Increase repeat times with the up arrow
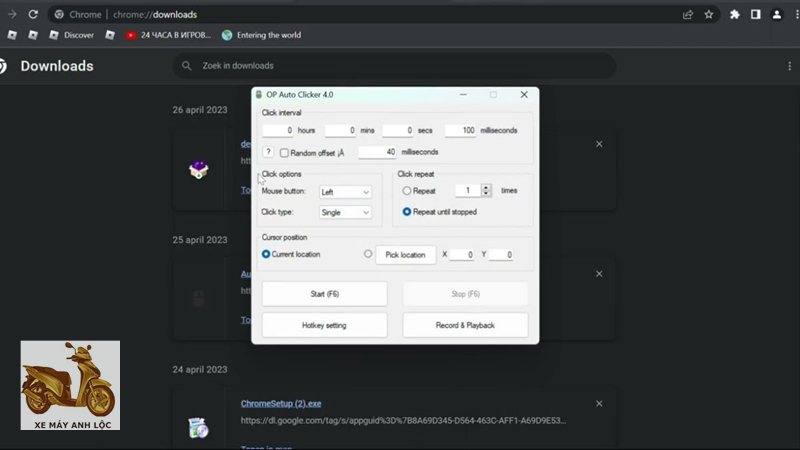This screenshot has height=450, width=800. [486, 187]
